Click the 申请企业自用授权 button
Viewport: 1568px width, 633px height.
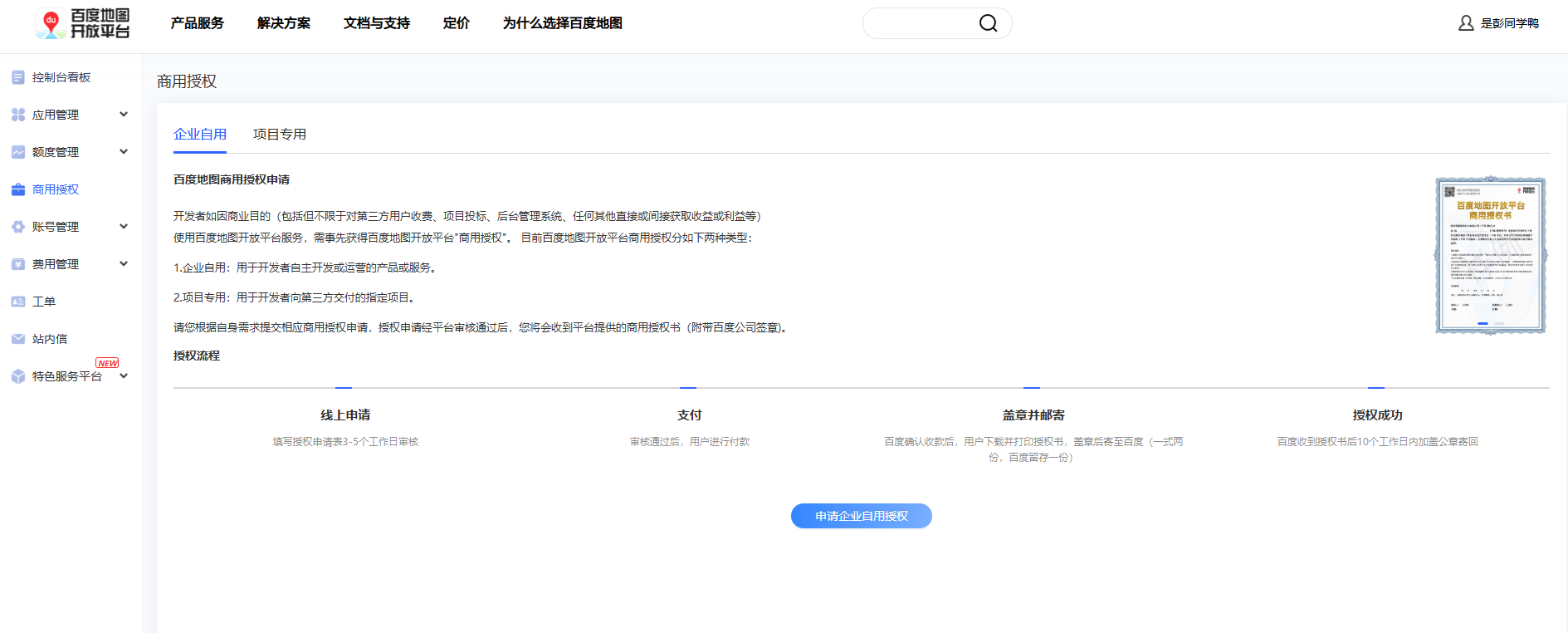pos(861,516)
